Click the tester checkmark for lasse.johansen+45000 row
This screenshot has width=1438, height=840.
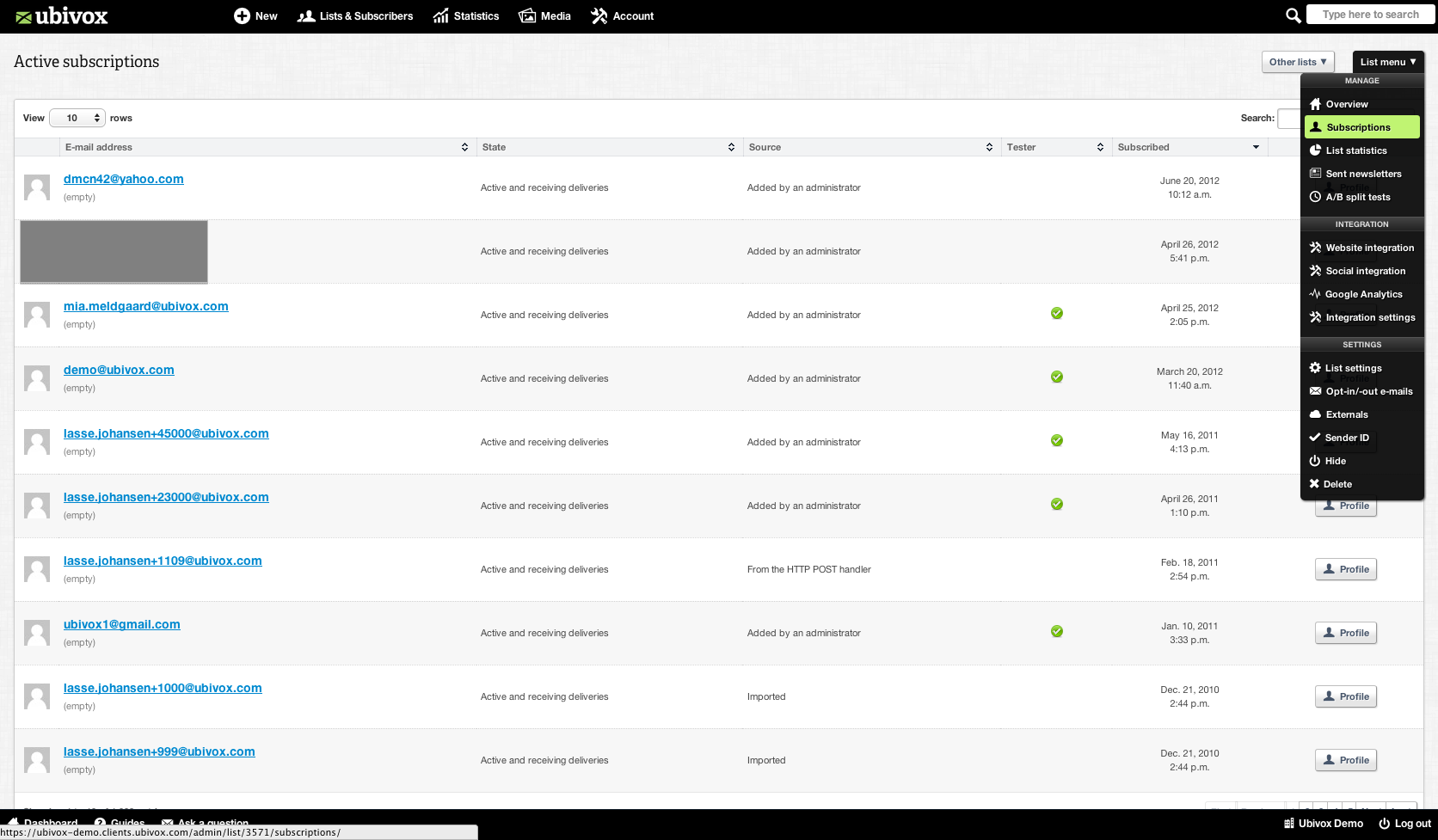(1057, 440)
